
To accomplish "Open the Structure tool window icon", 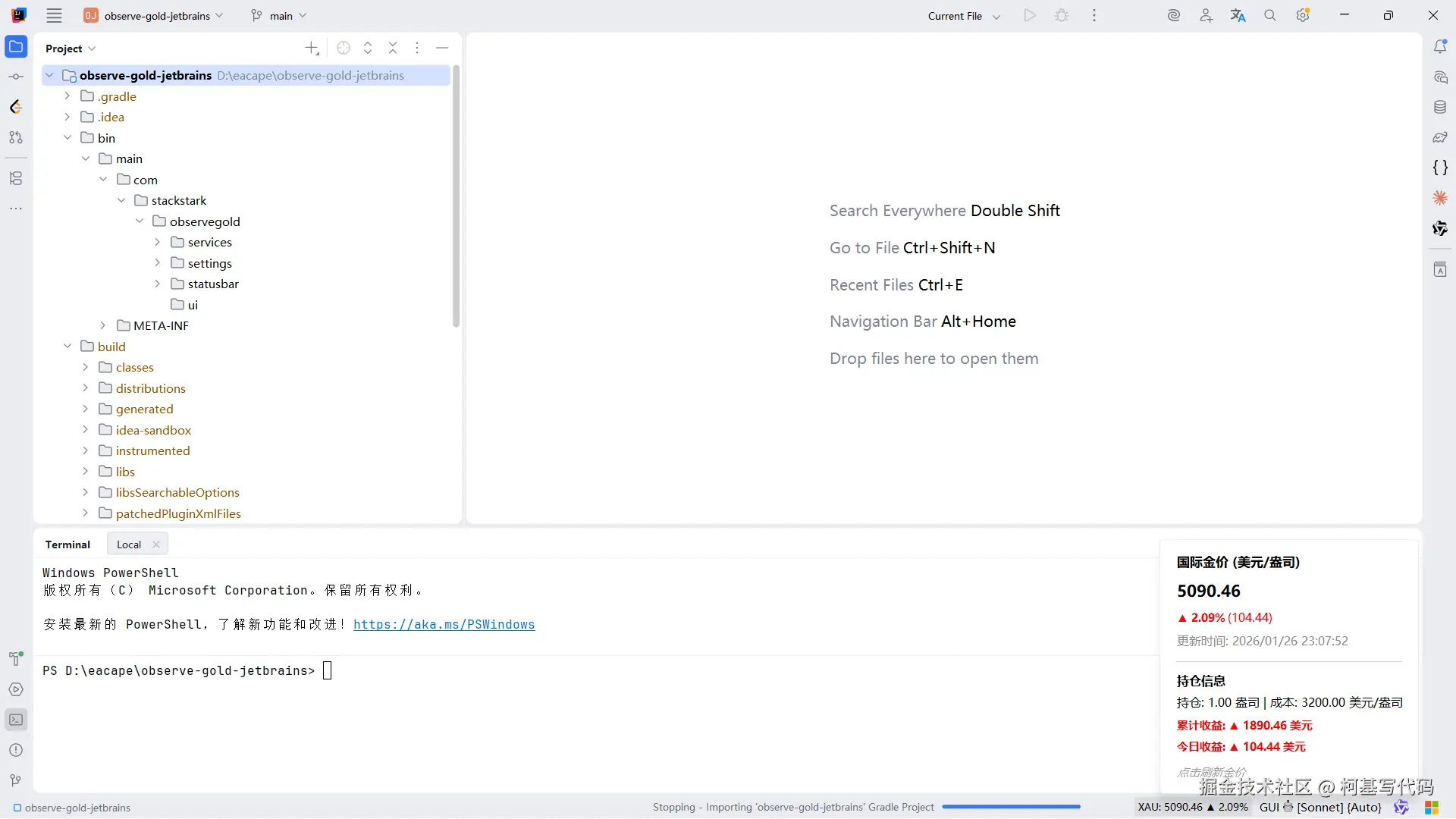I will coord(16,178).
